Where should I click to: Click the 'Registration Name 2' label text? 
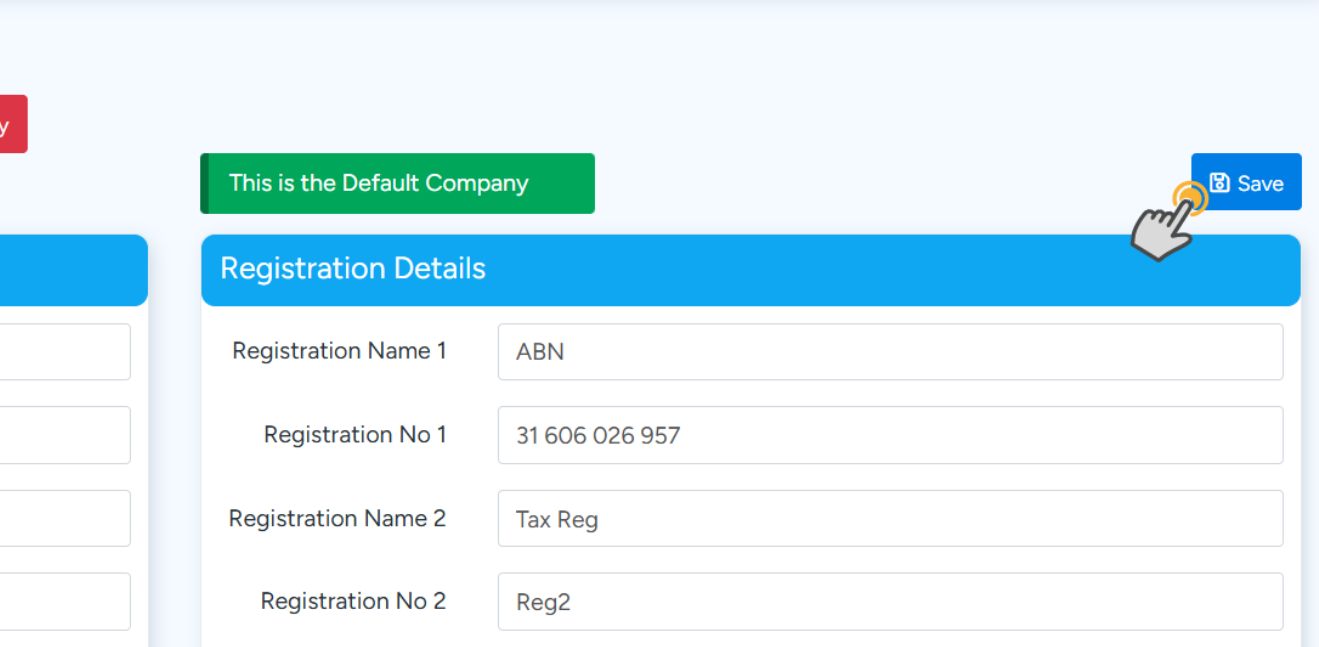click(337, 518)
